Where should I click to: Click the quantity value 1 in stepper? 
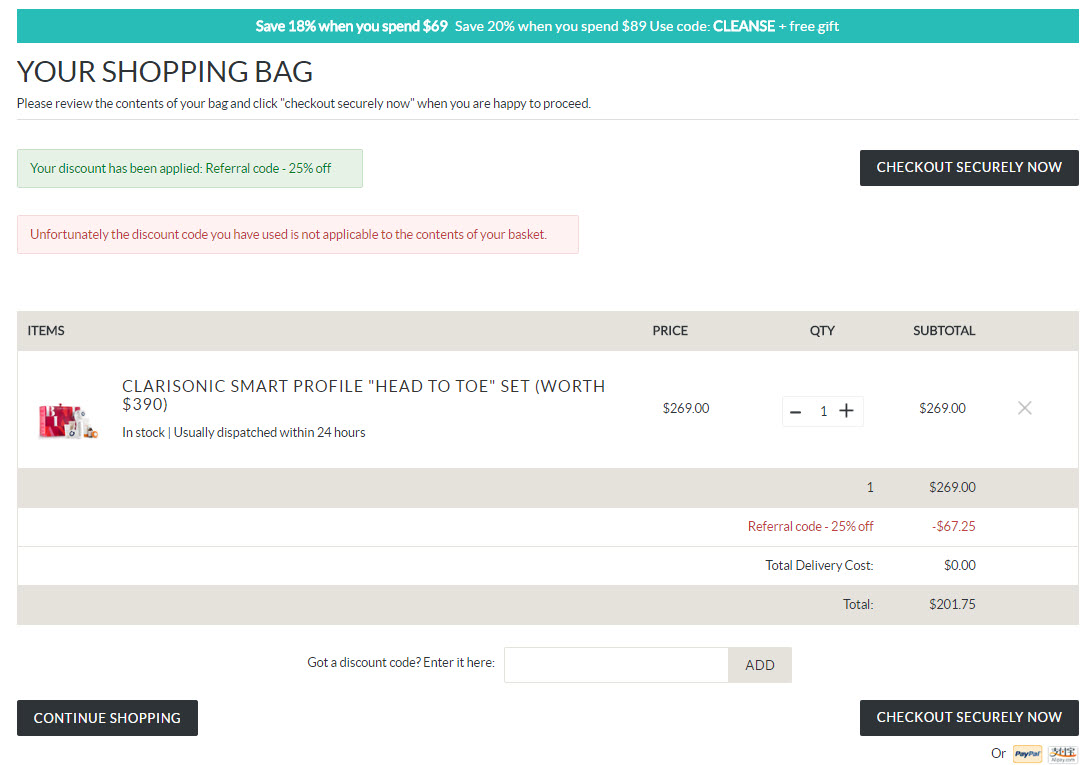coord(823,412)
